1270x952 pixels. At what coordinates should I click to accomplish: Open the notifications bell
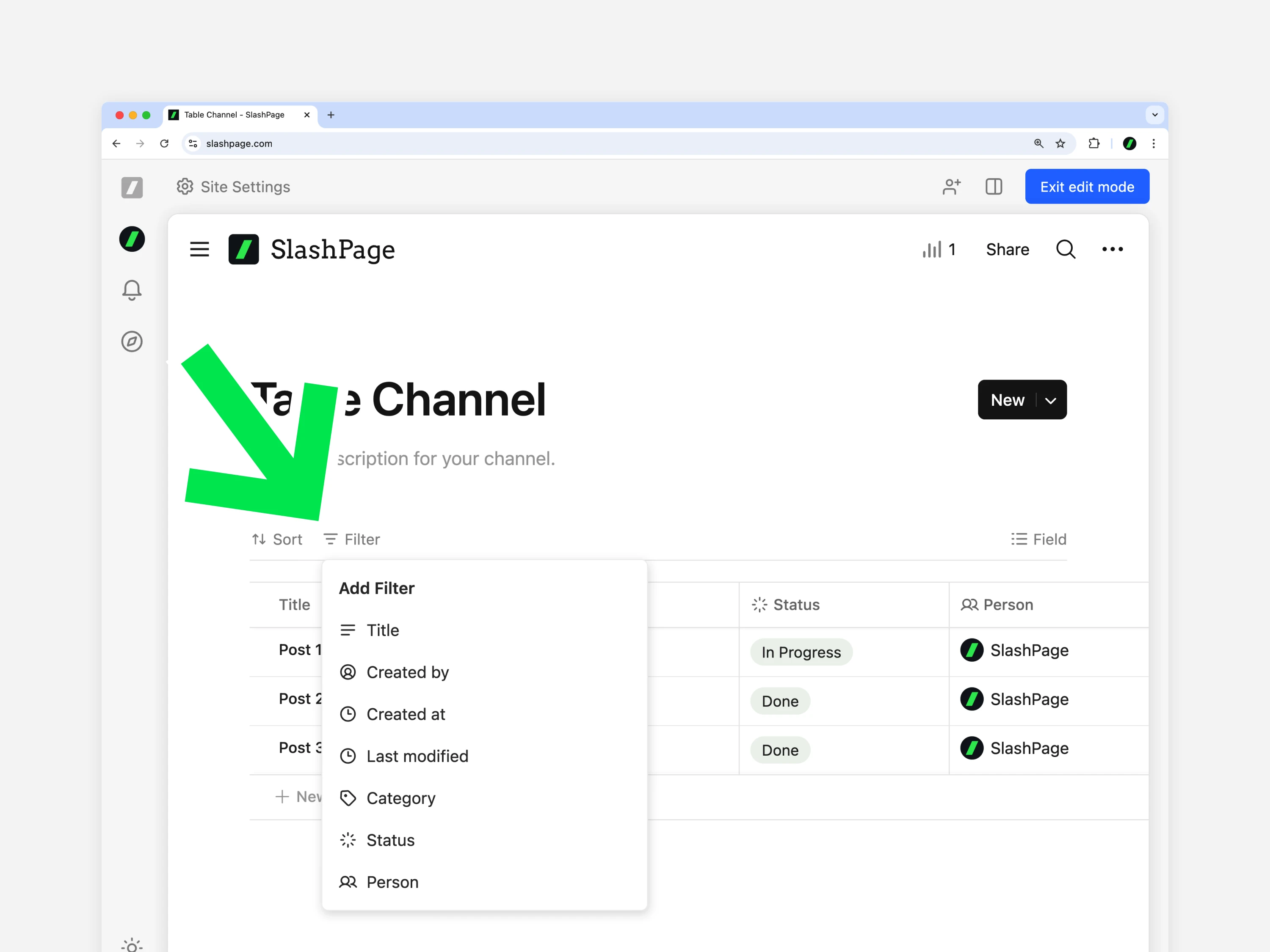point(132,290)
